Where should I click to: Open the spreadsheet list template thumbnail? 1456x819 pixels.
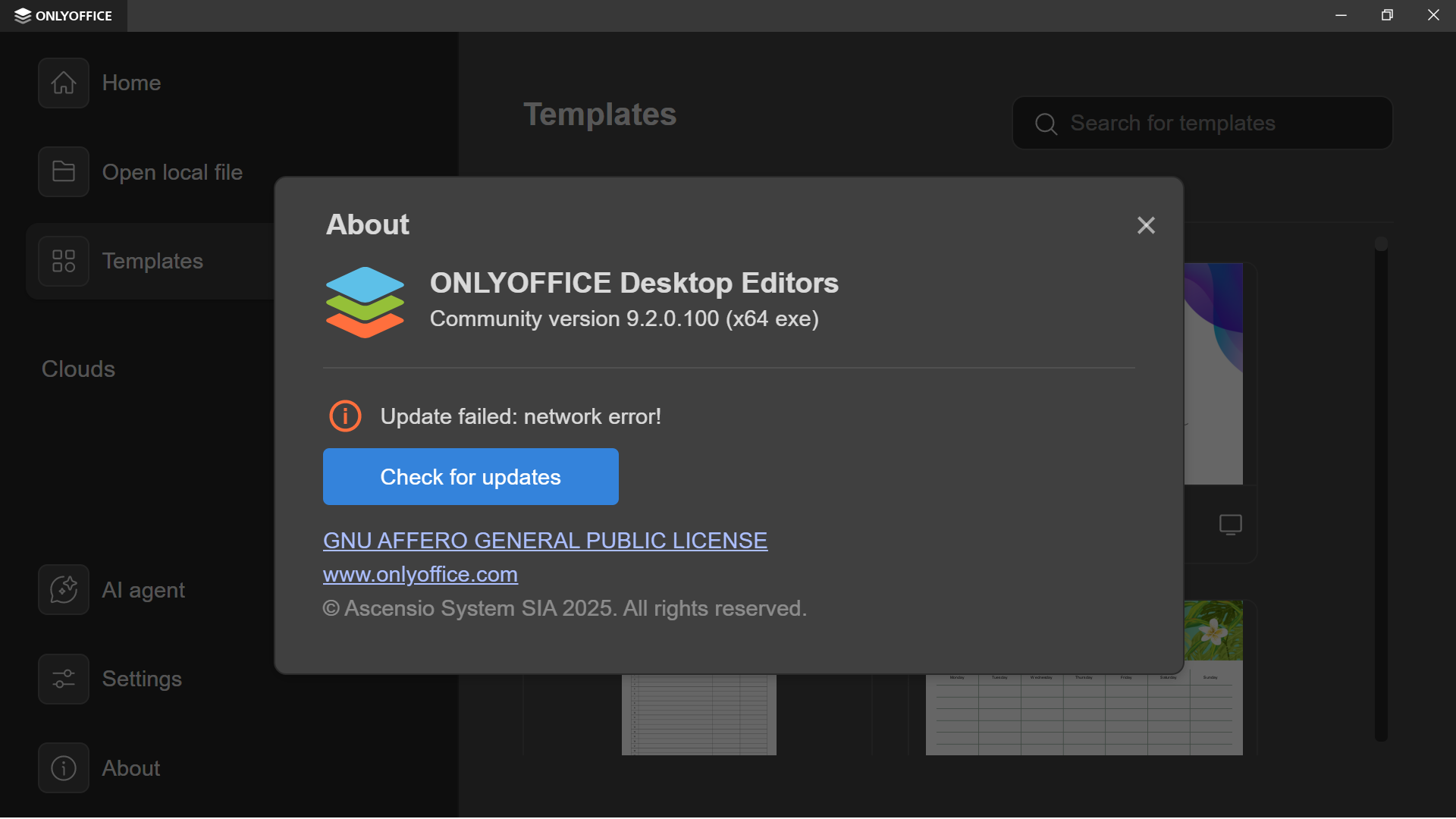click(698, 714)
